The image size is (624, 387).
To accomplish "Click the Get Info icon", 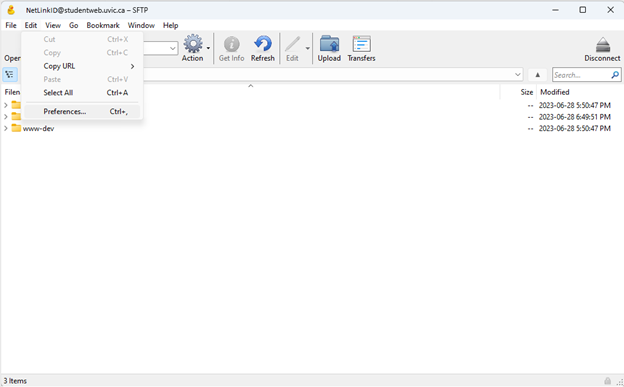I will point(231,44).
